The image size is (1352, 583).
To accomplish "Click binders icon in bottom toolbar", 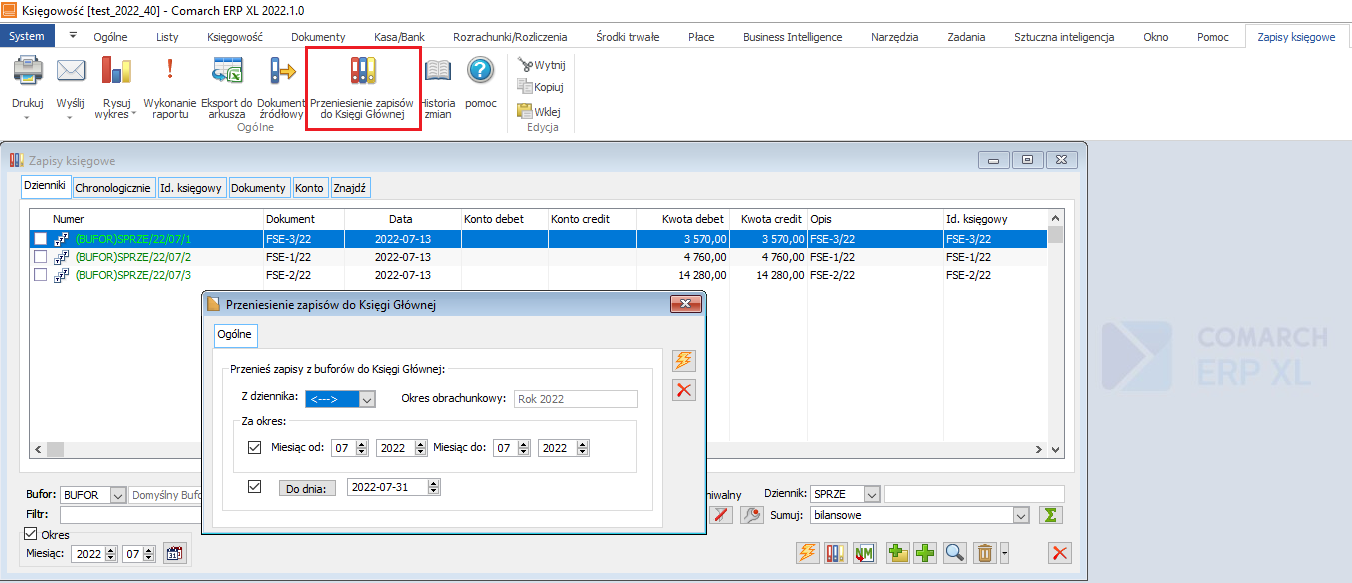I will [x=836, y=552].
